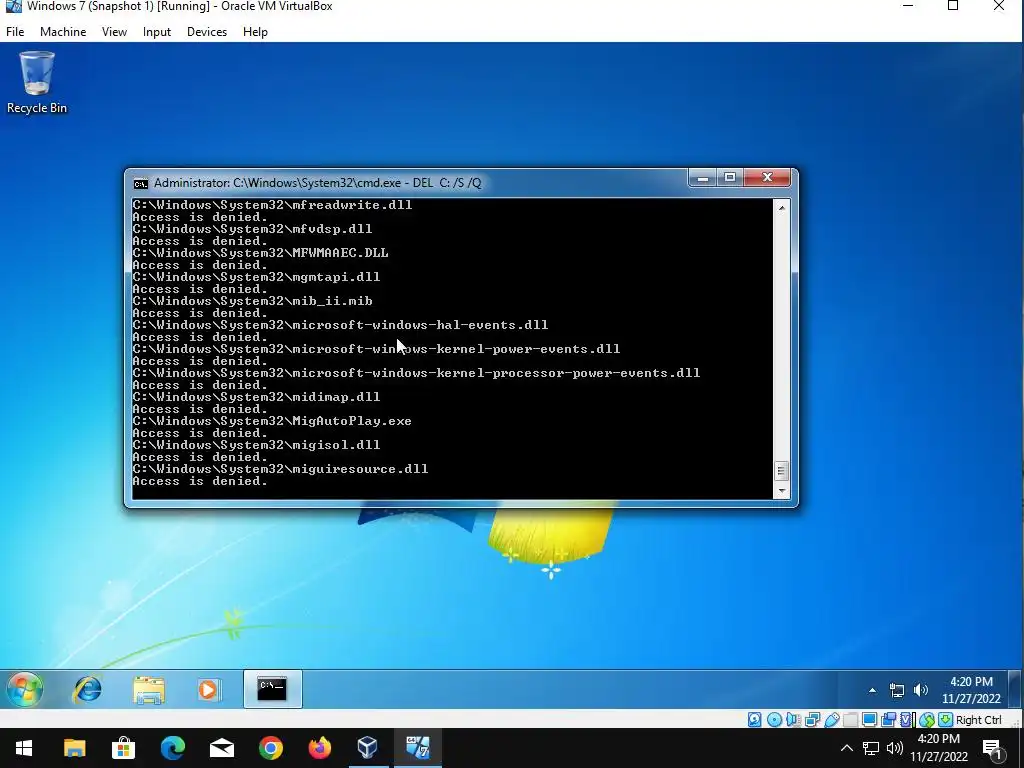Click cmd scrollbar down arrow

point(781,491)
